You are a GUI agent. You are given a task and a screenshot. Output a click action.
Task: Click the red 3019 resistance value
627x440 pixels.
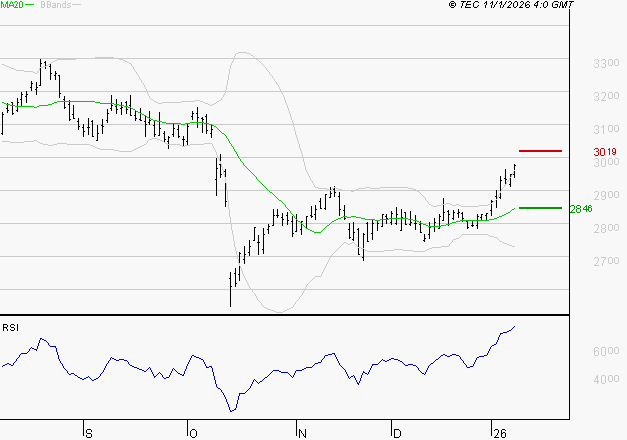tap(605, 152)
